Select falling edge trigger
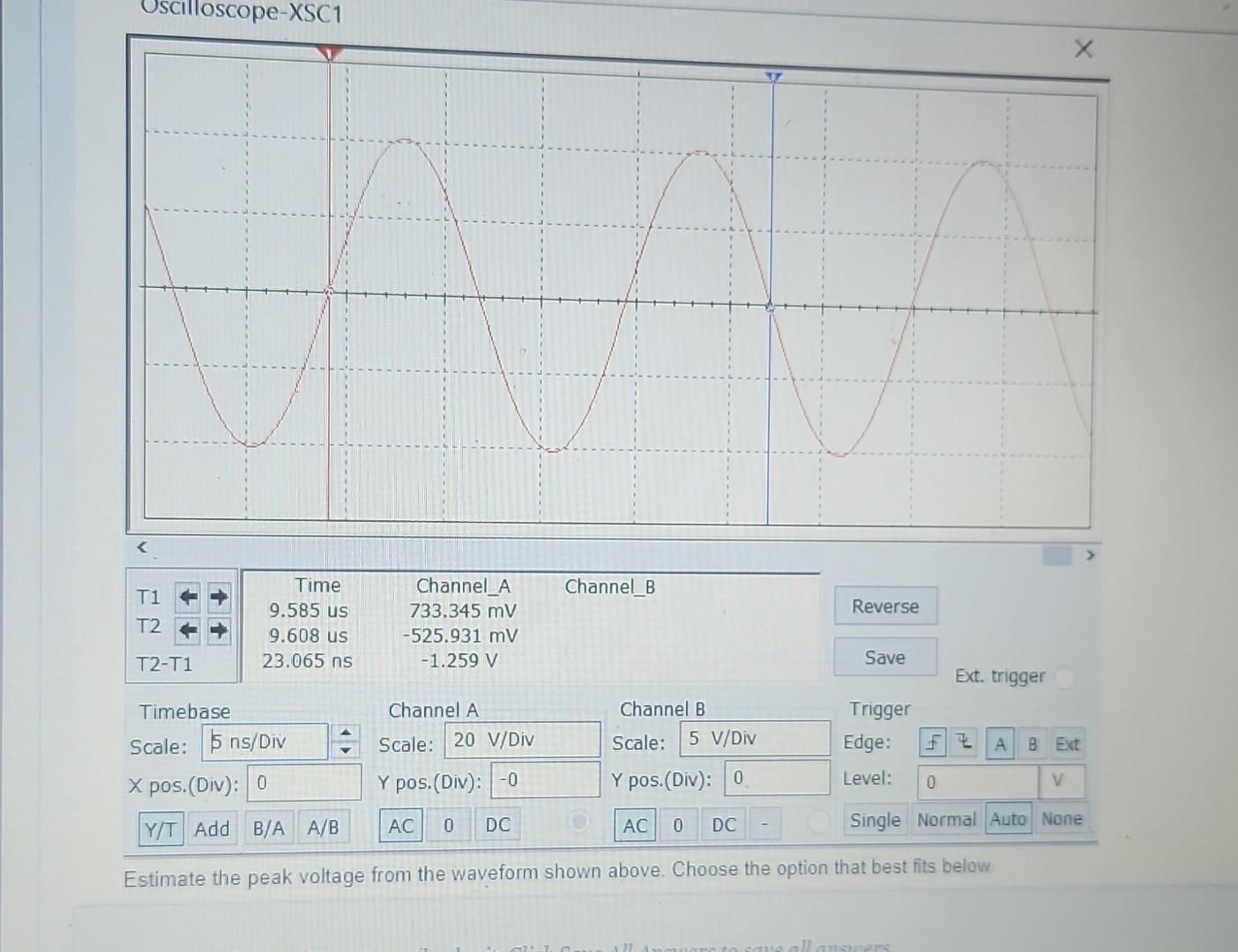The image size is (1238, 952). click(963, 743)
